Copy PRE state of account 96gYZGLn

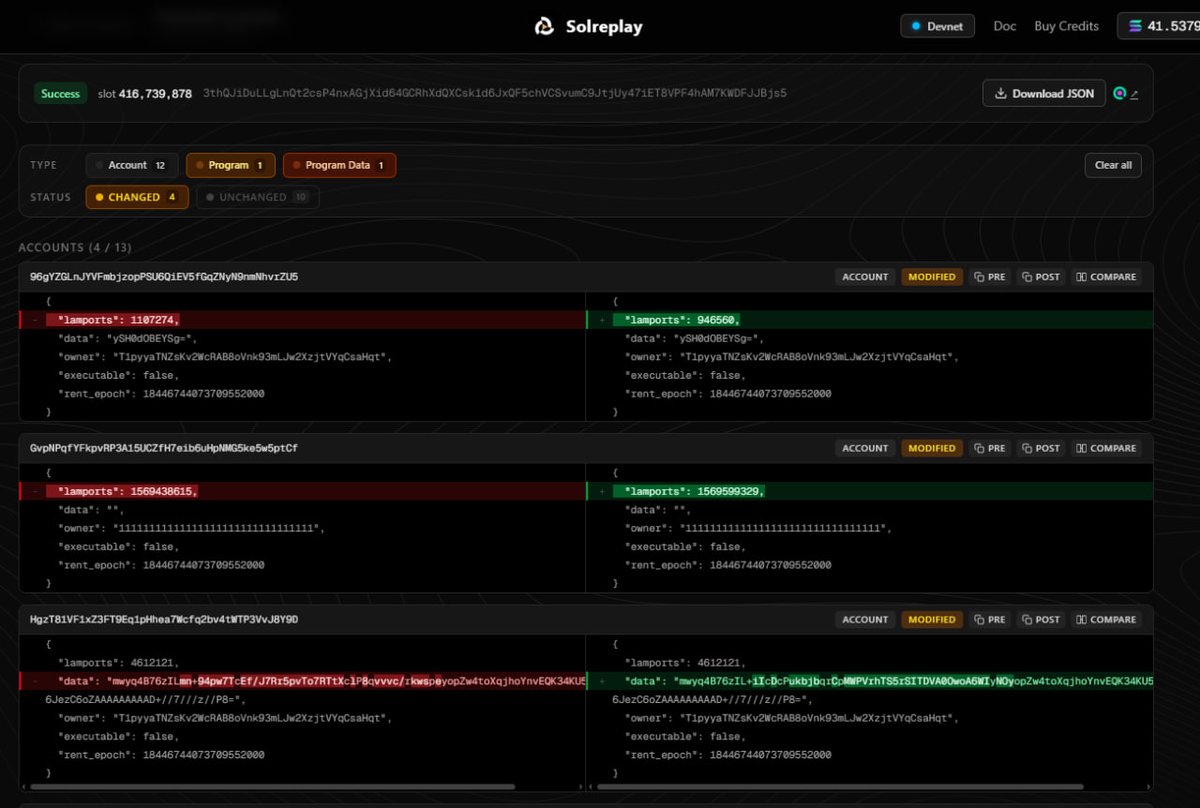(x=990, y=277)
